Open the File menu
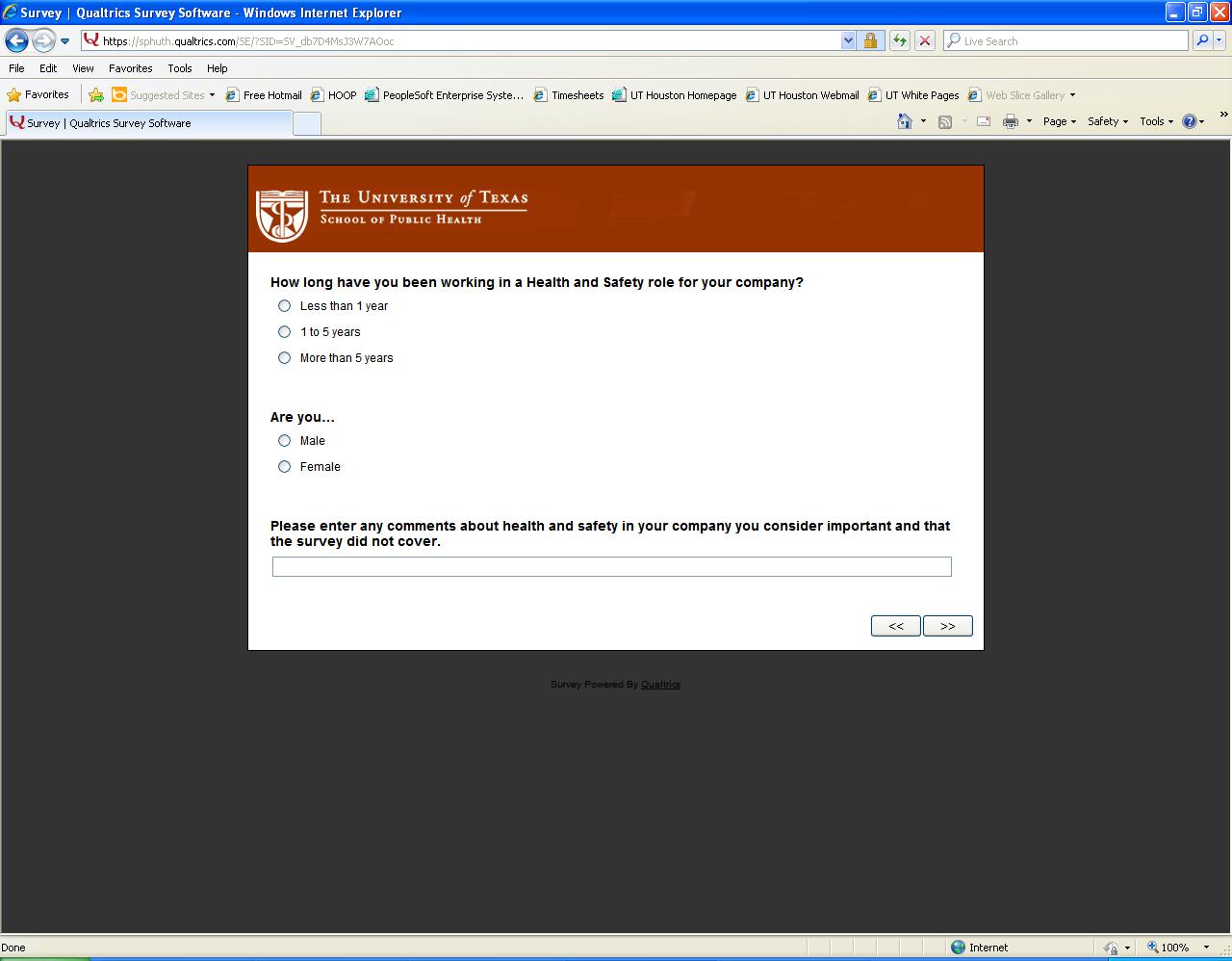1232x961 pixels. [16, 68]
